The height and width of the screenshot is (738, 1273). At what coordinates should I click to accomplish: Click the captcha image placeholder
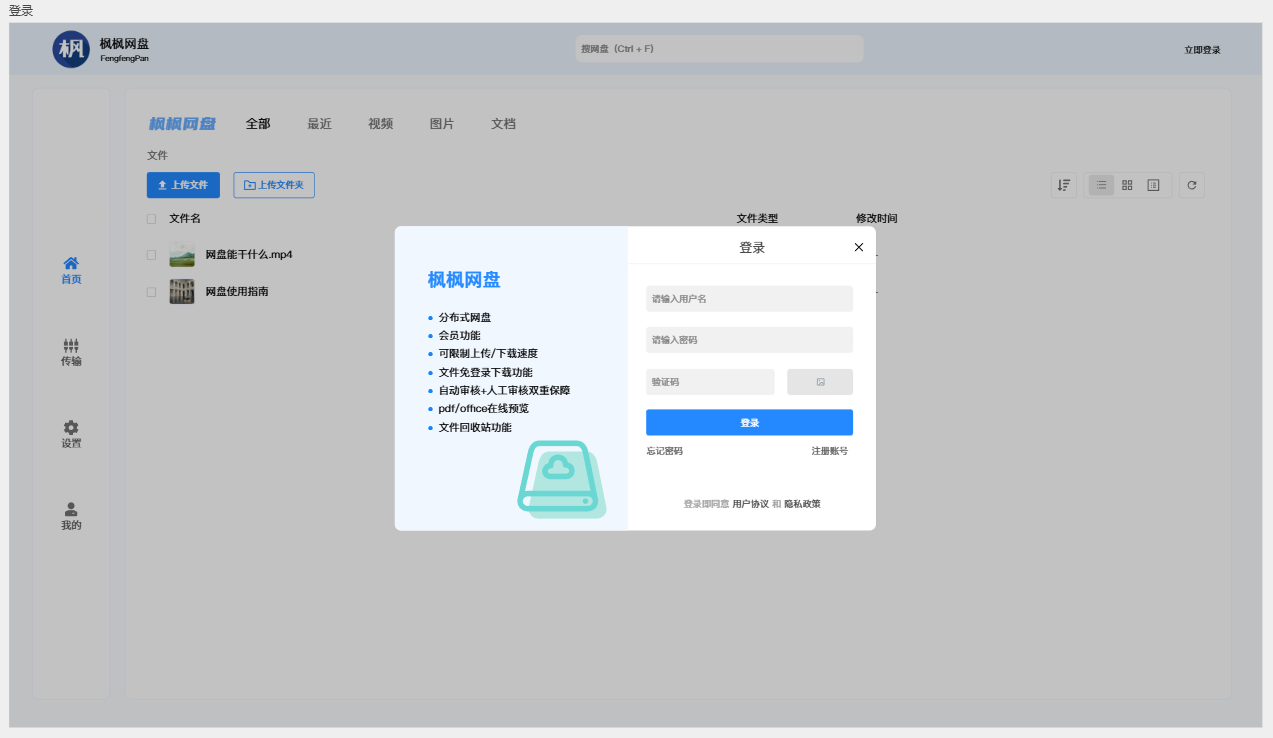click(820, 382)
